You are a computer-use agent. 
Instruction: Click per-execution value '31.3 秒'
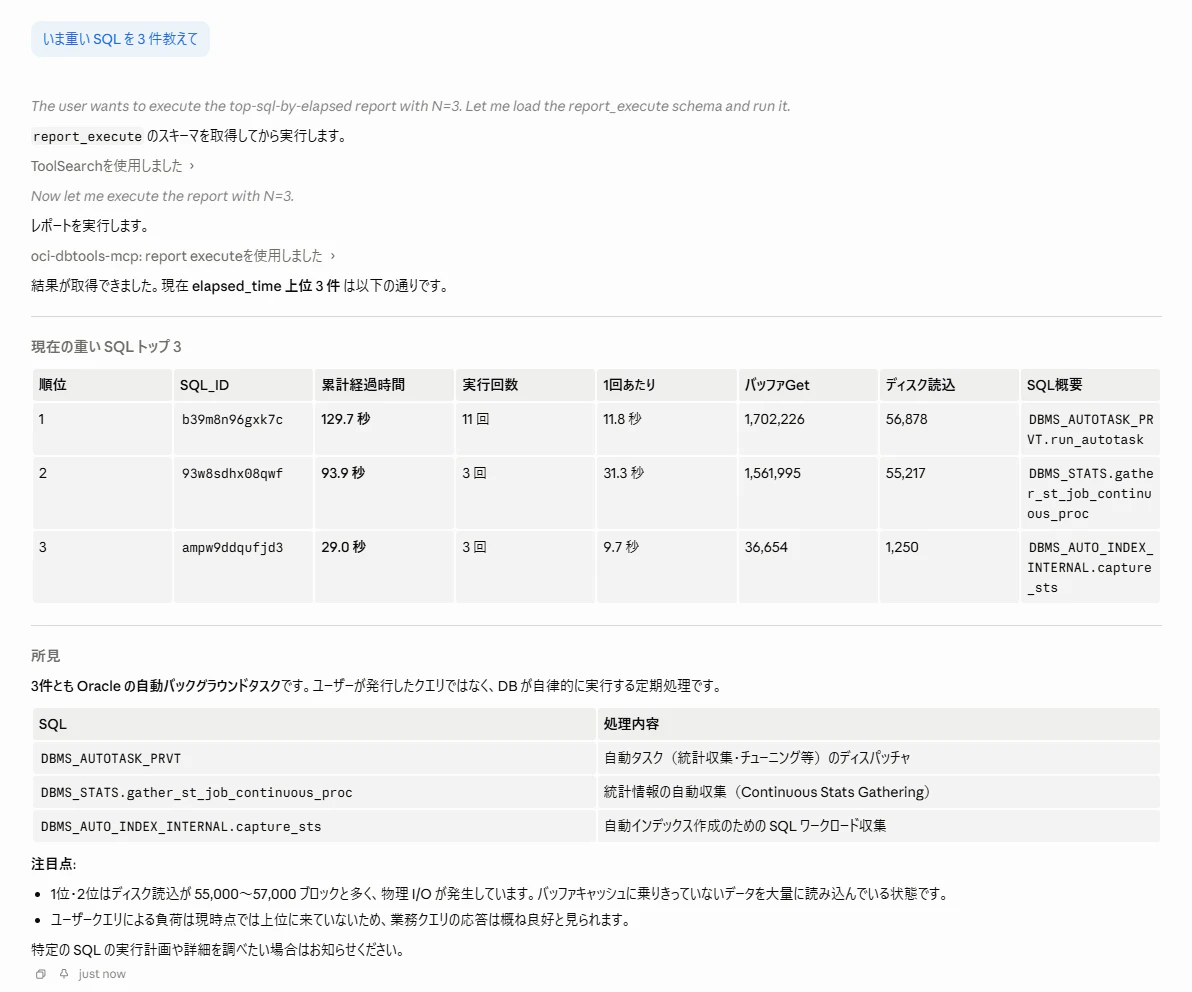[623, 473]
